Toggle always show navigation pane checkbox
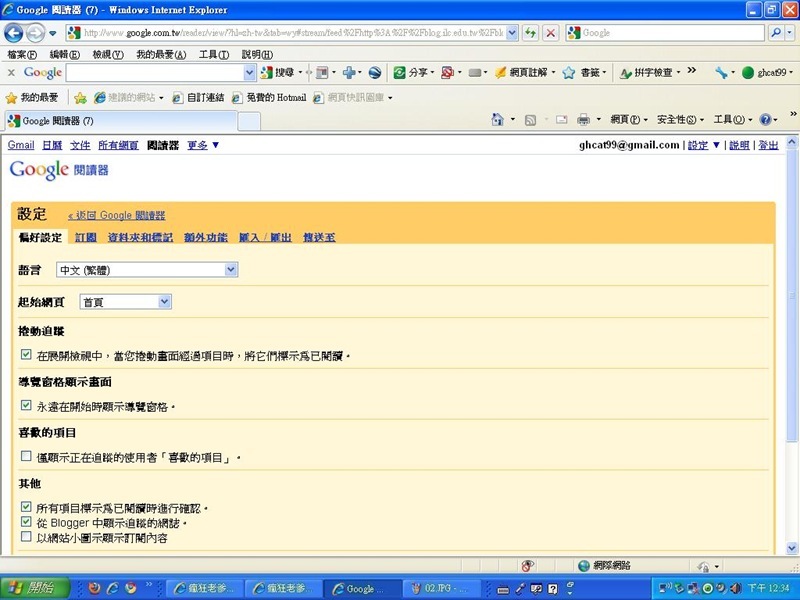Screen dimensions: 800x600 point(26,405)
